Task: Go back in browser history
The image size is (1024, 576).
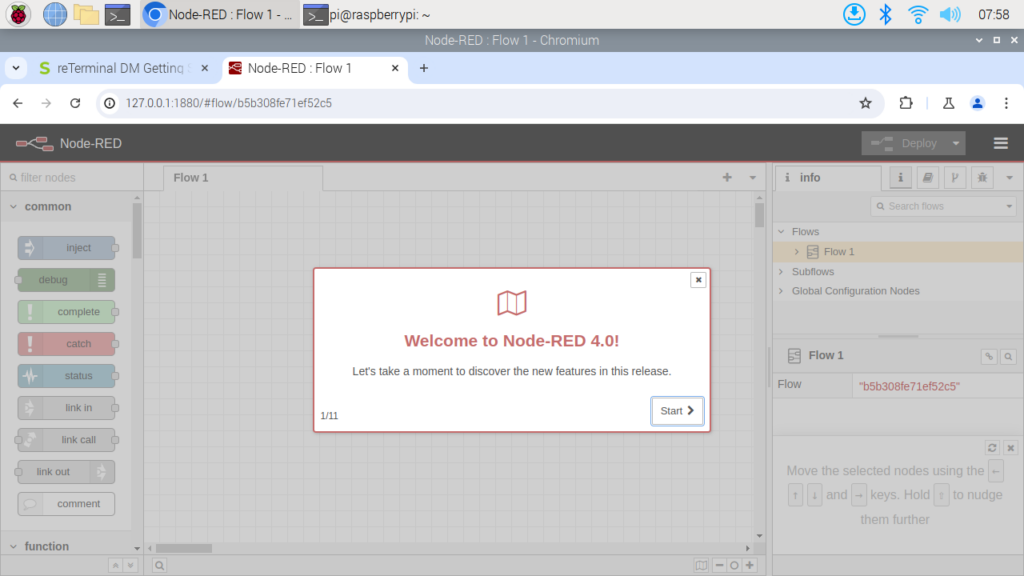Action: tap(18, 103)
